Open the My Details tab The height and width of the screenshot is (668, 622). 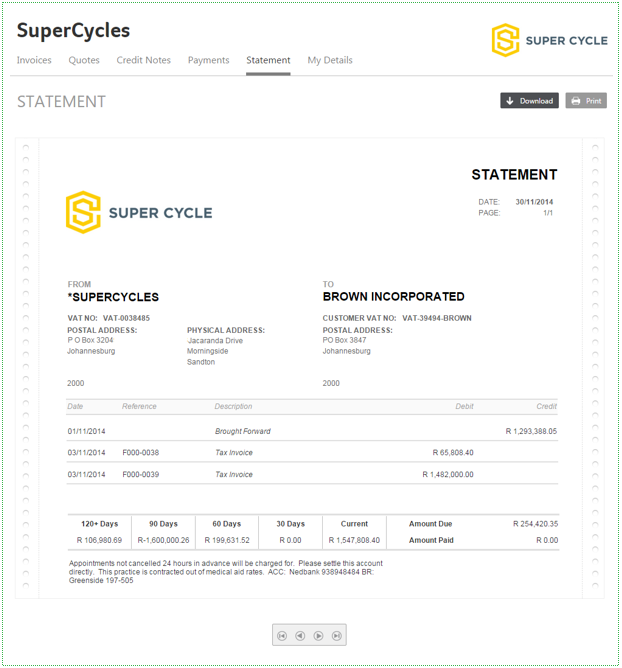(x=330, y=60)
